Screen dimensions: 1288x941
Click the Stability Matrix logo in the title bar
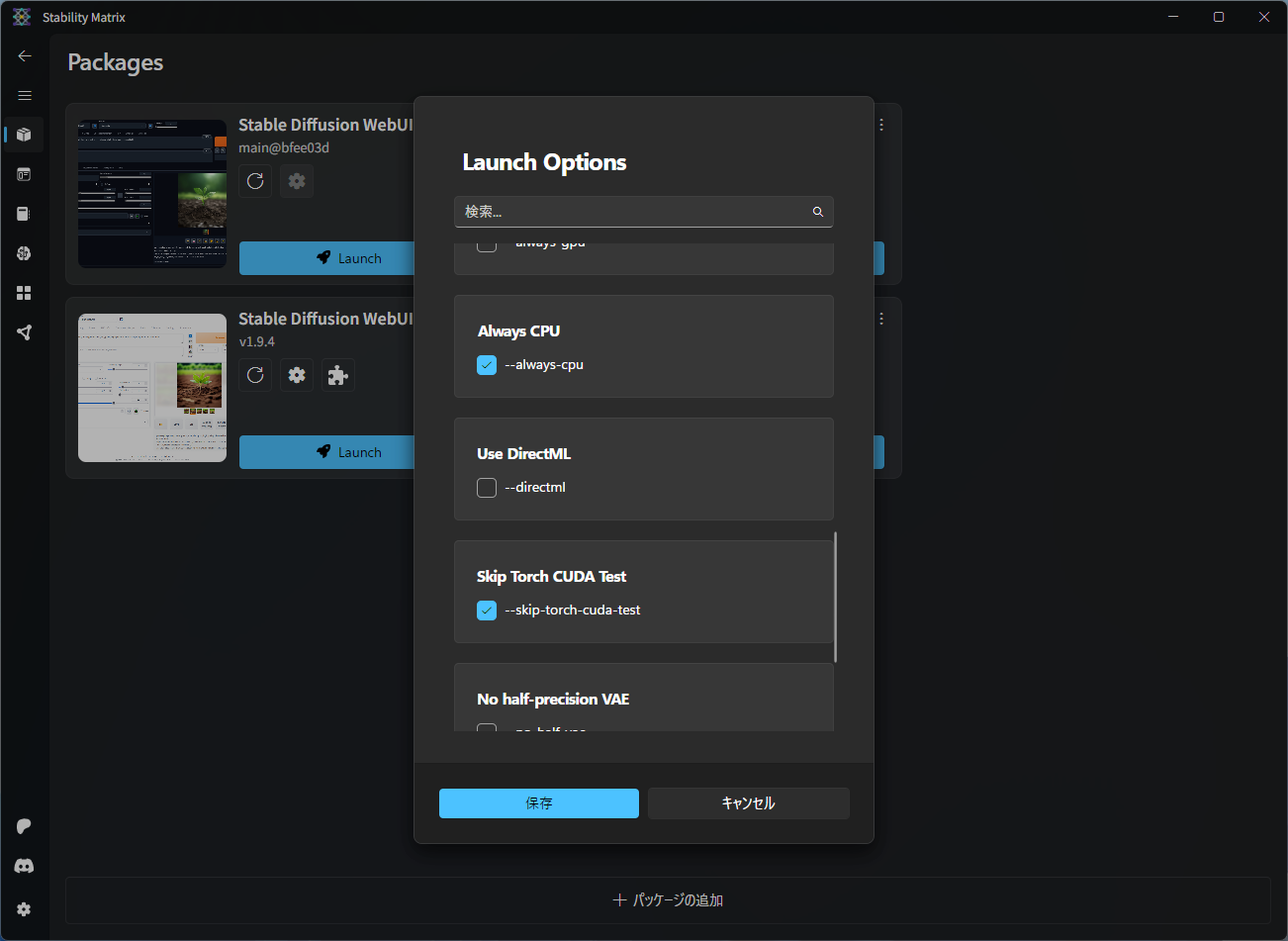22,17
